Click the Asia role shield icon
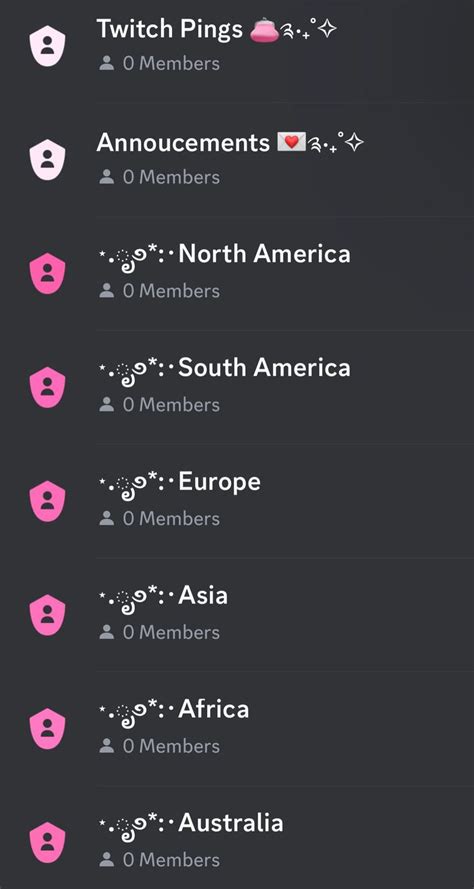This screenshot has width=474, height=889. [48, 615]
